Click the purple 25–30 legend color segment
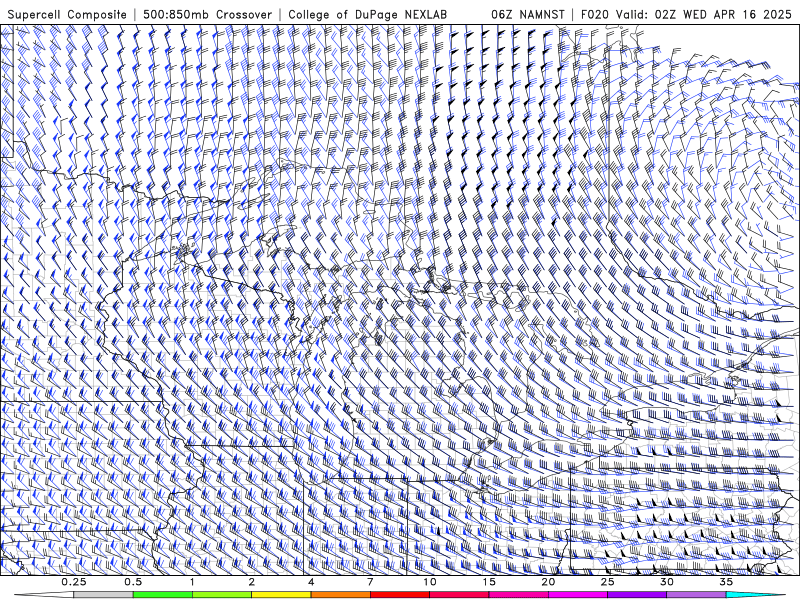800x600 pixels. pyautogui.click(x=637, y=595)
